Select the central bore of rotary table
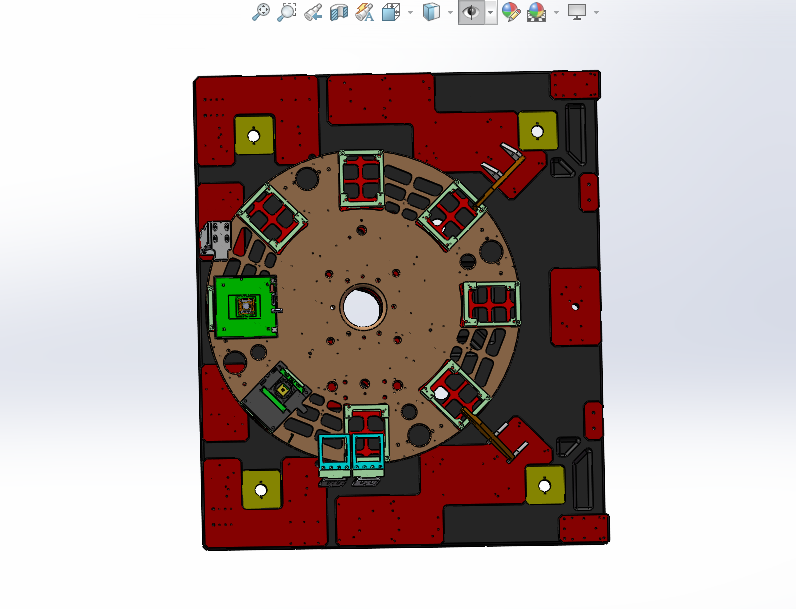The image size is (796, 609). [x=363, y=307]
